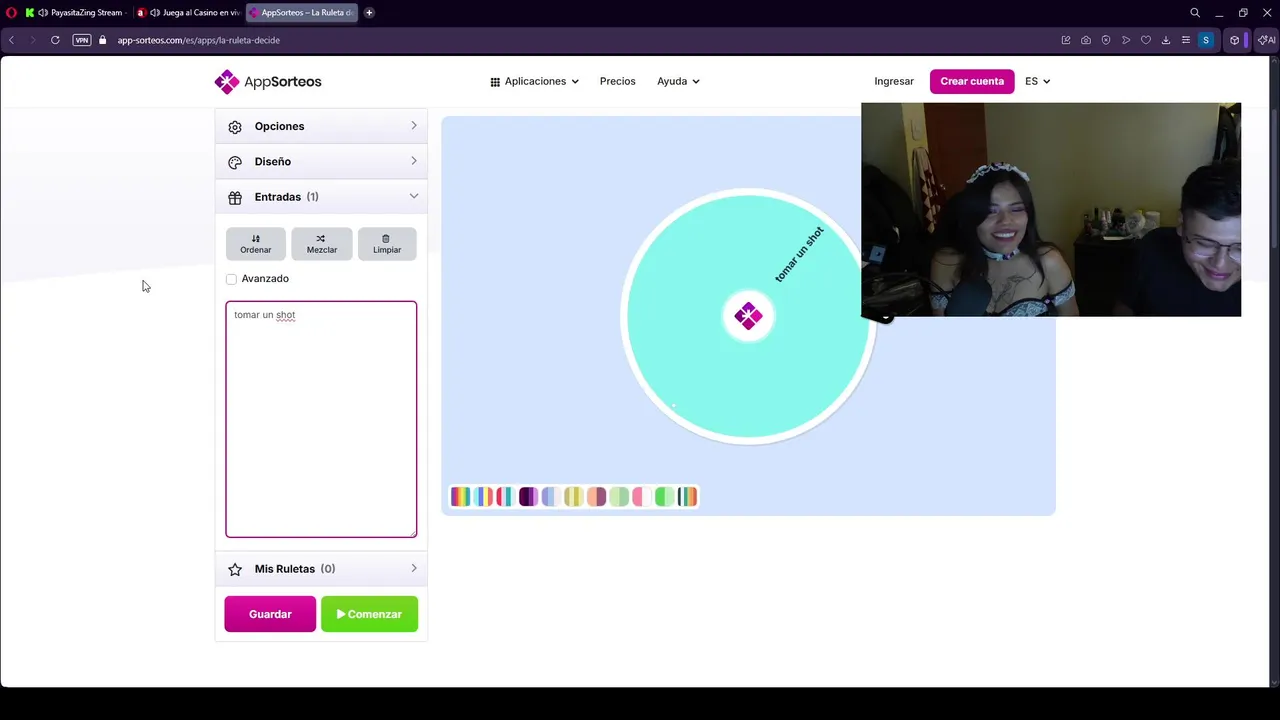The width and height of the screenshot is (1280, 720).
Task: Start the roulette with Comenzar
Action: (369, 614)
